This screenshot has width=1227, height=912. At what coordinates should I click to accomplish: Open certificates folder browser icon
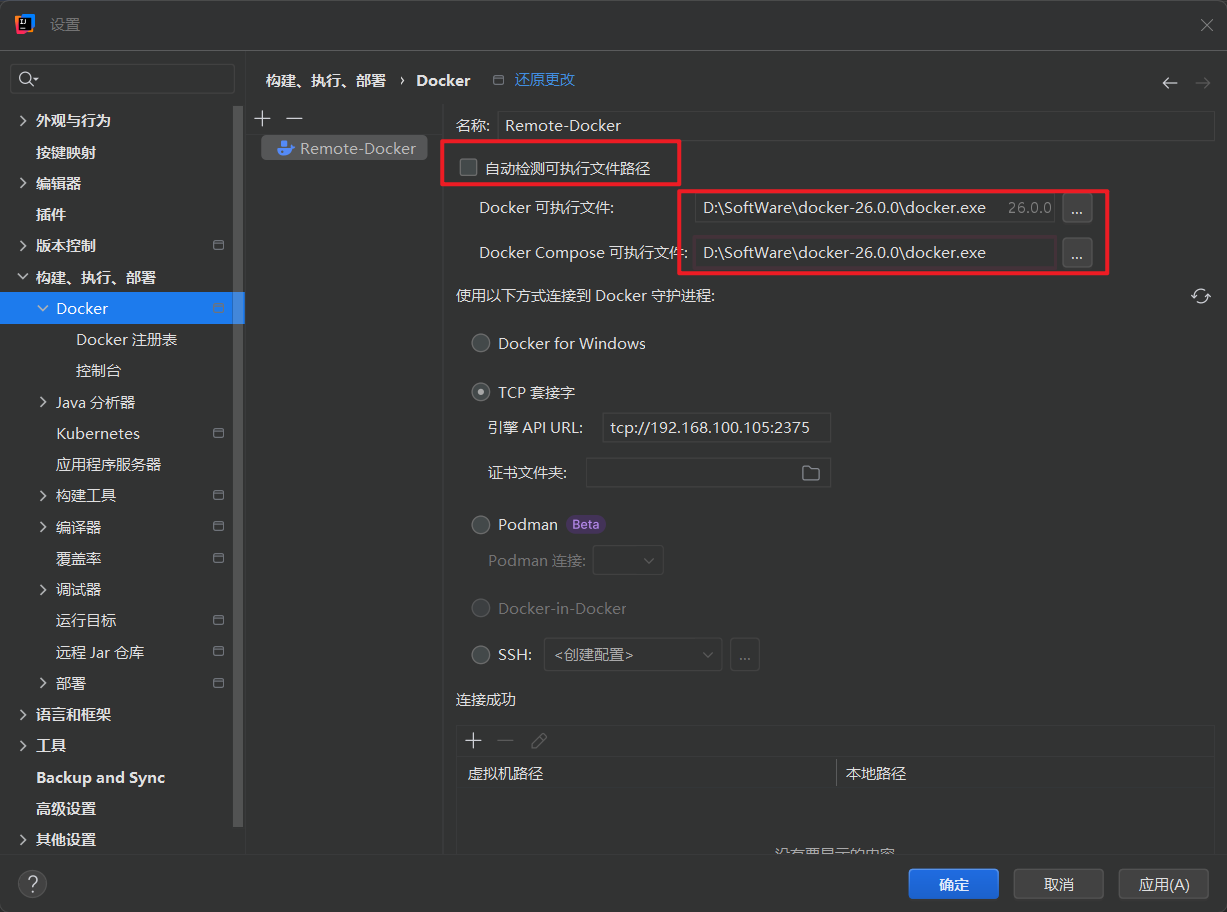click(x=811, y=473)
